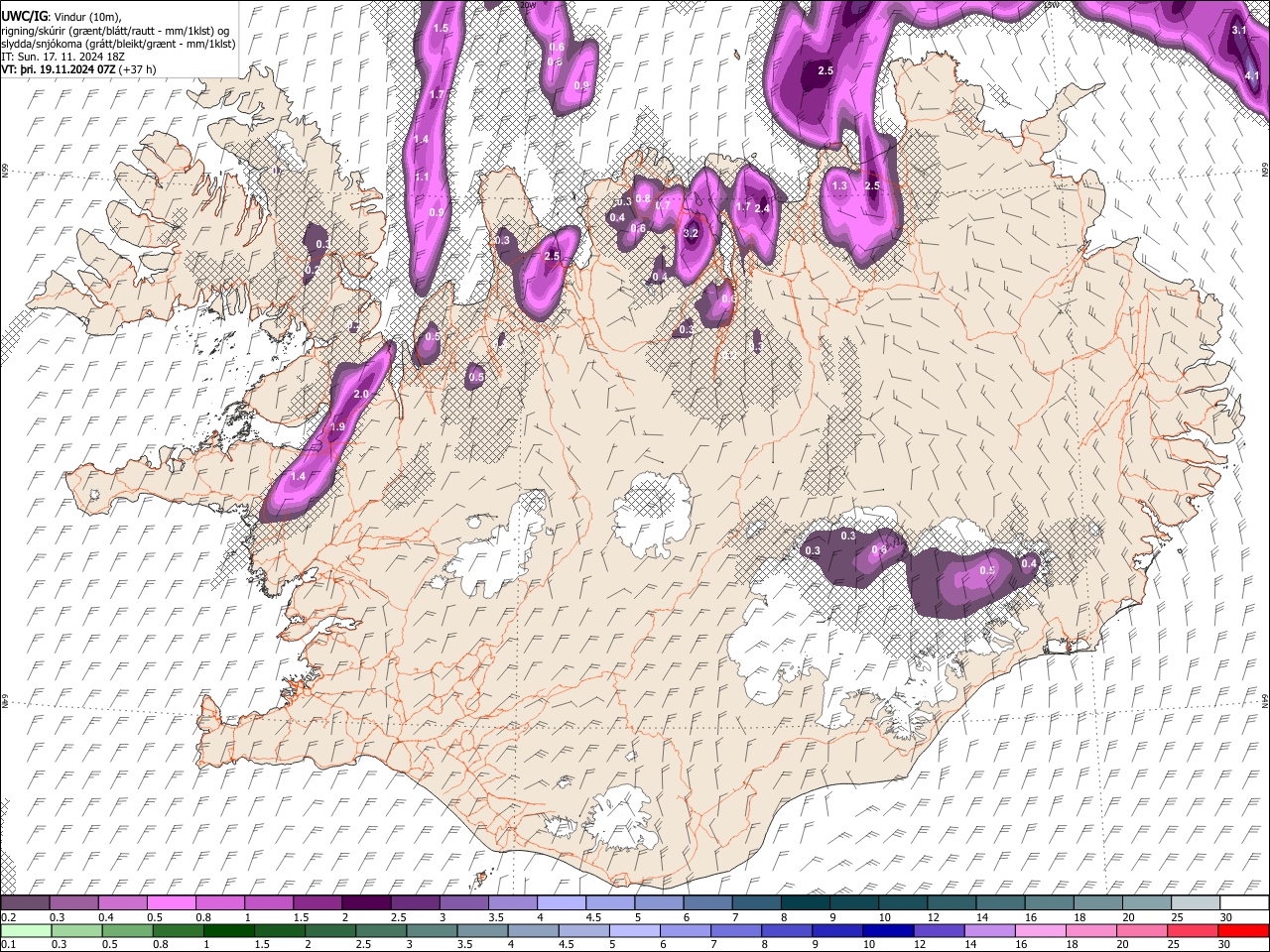This screenshot has height=952, width=1270.
Task: Click the pale gray 25 swatch in snow scale
Action: (x=1197, y=903)
